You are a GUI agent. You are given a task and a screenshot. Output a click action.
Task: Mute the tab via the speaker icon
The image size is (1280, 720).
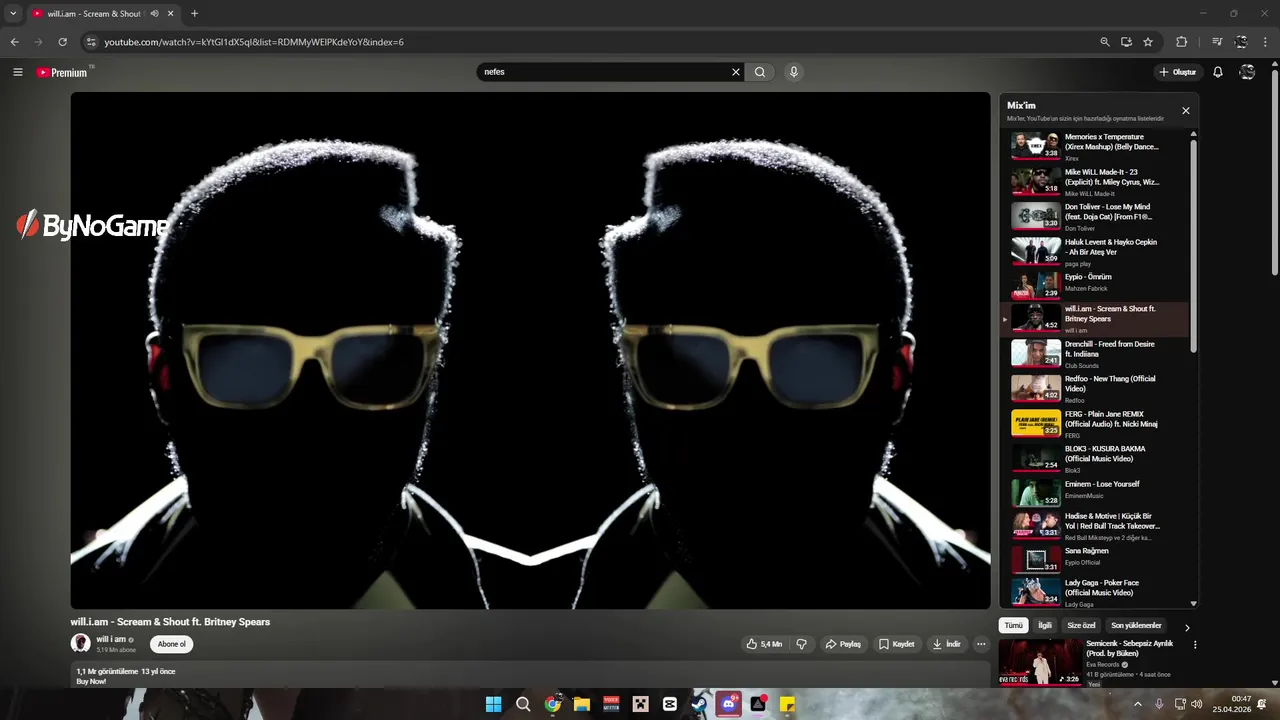pyautogui.click(x=154, y=14)
